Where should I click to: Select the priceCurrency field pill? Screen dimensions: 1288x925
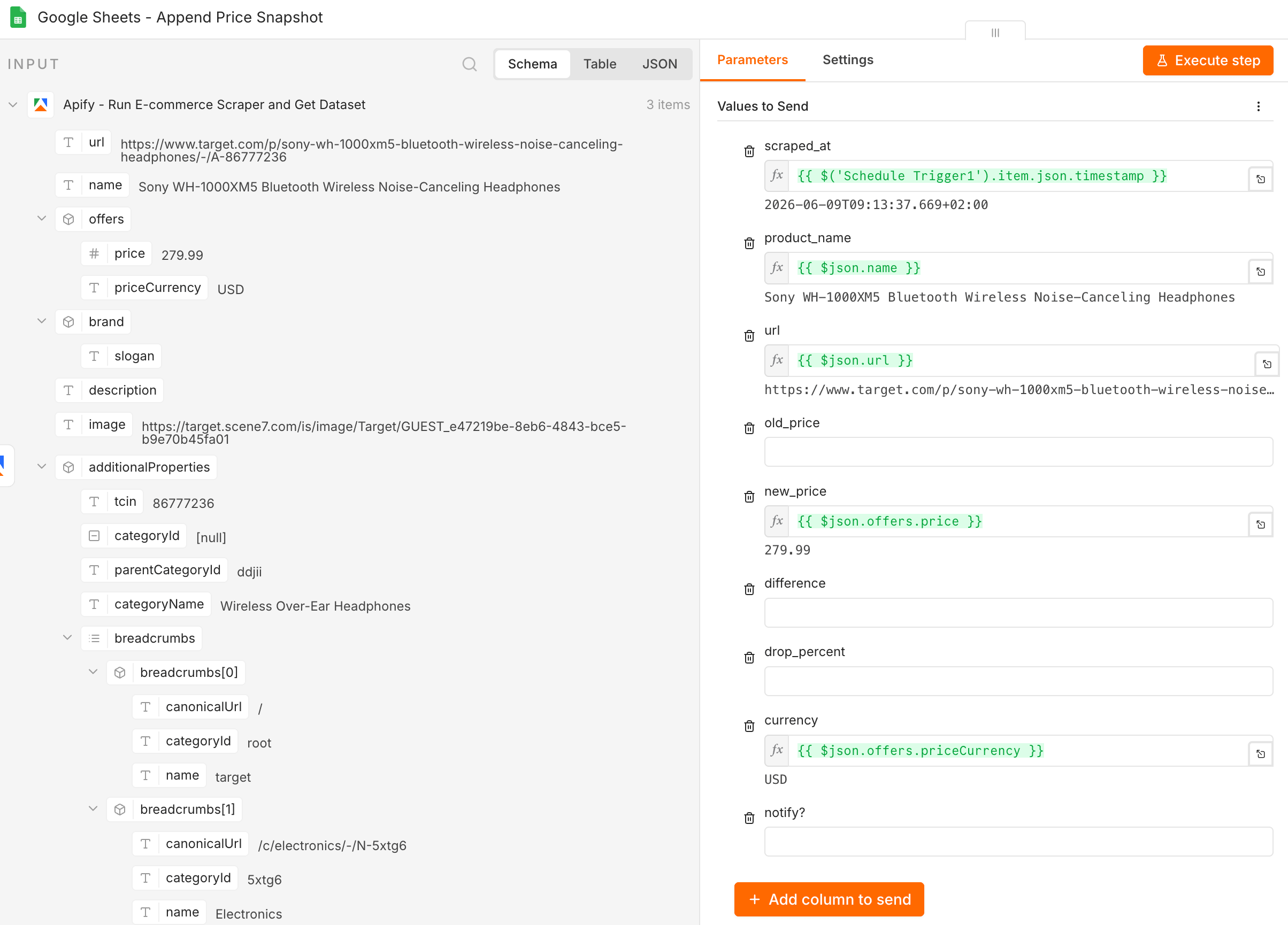pyautogui.click(x=144, y=287)
